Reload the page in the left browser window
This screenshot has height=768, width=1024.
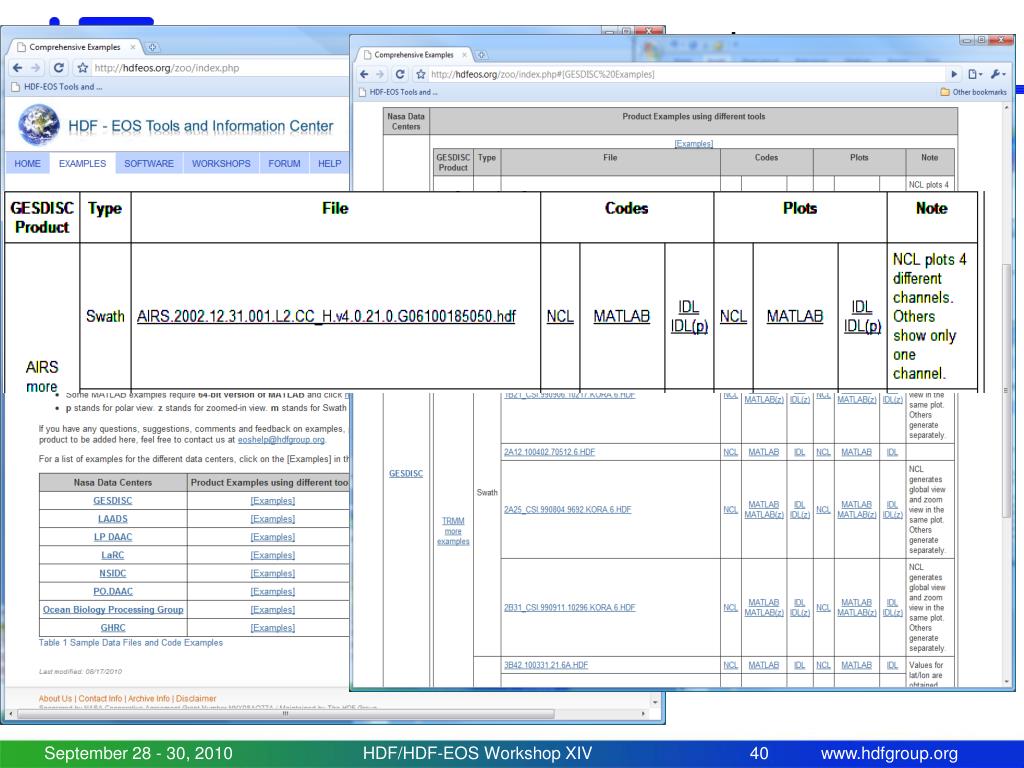pyautogui.click(x=59, y=67)
